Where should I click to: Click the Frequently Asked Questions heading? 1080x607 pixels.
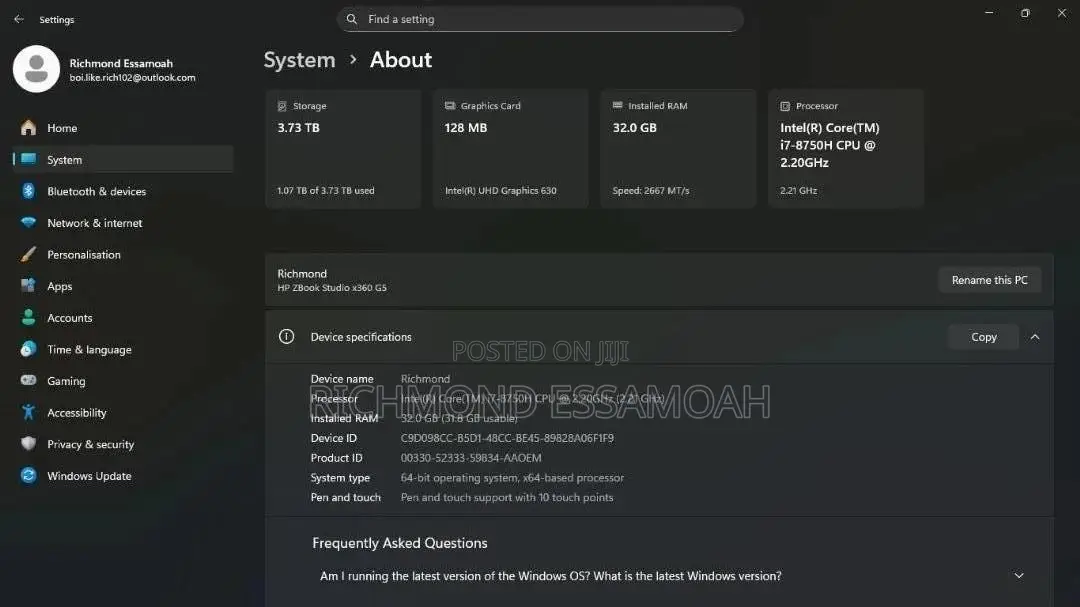click(x=399, y=543)
